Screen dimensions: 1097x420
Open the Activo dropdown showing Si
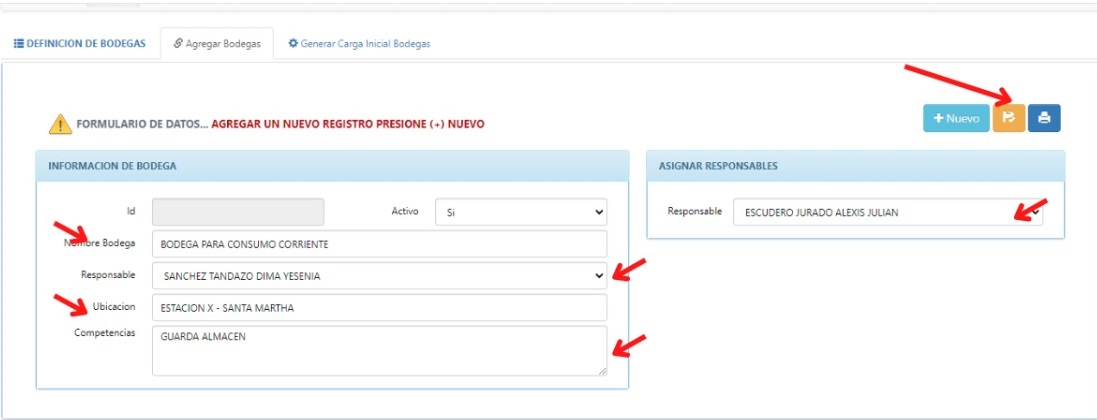[x=521, y=211]
